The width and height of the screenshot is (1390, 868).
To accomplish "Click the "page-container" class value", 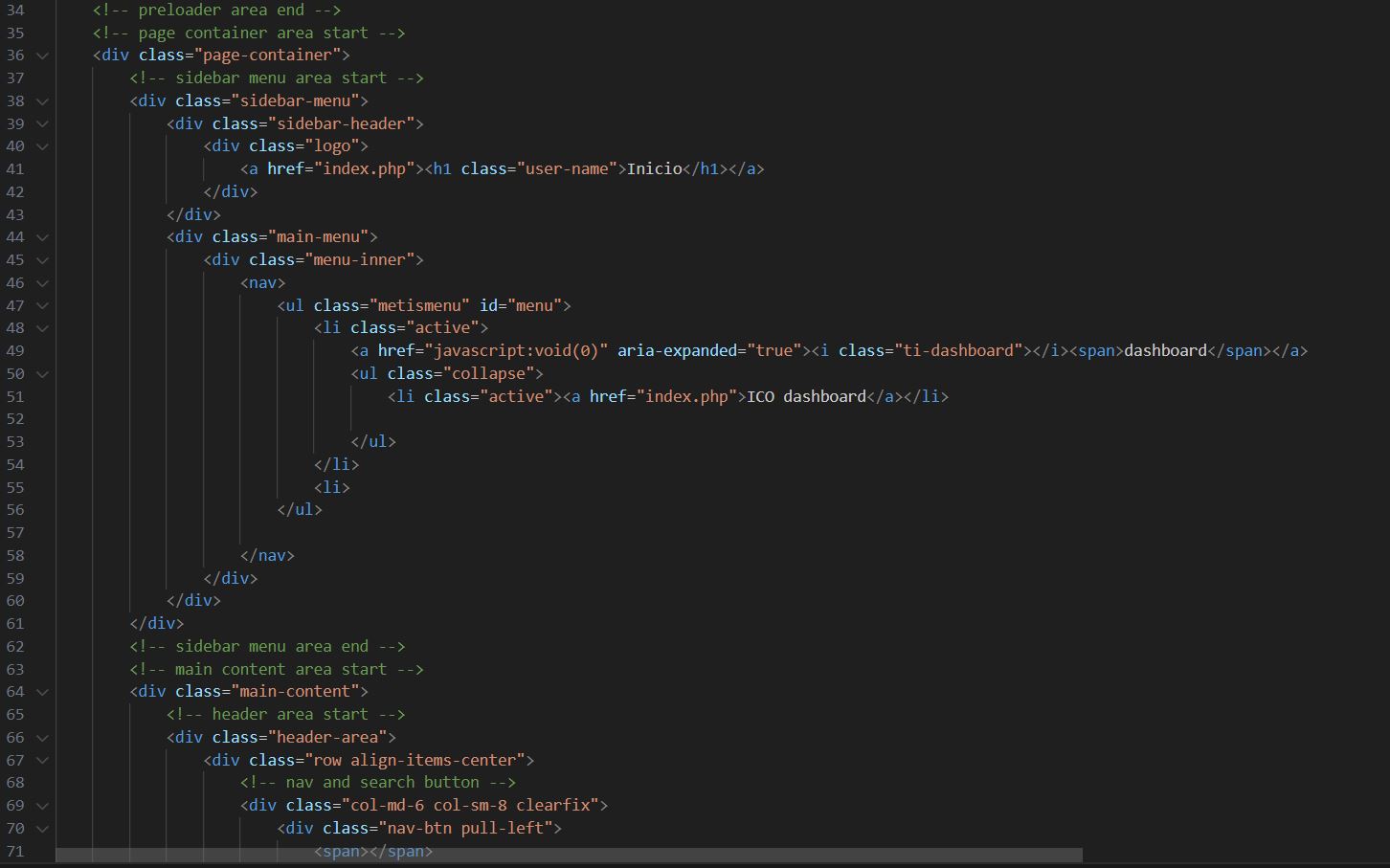I will (267, 55).
